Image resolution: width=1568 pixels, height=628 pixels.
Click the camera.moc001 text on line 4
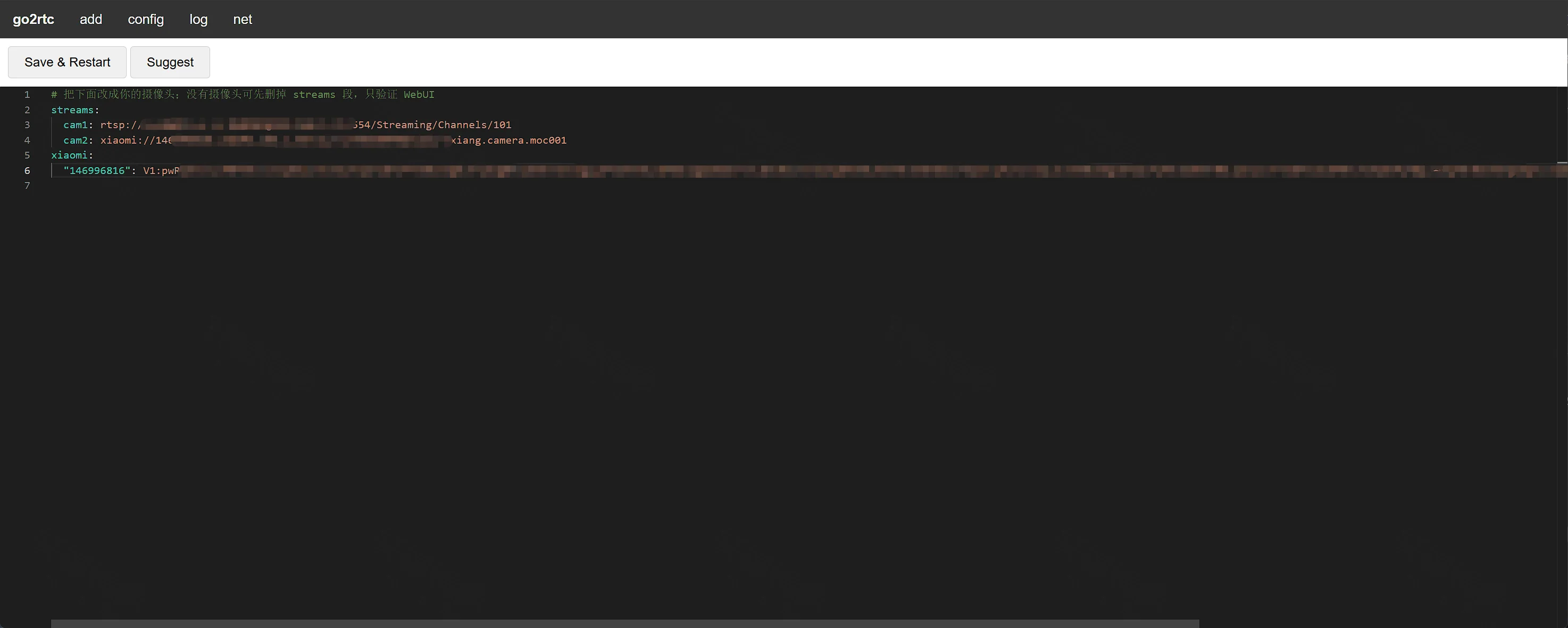point(527,140)
